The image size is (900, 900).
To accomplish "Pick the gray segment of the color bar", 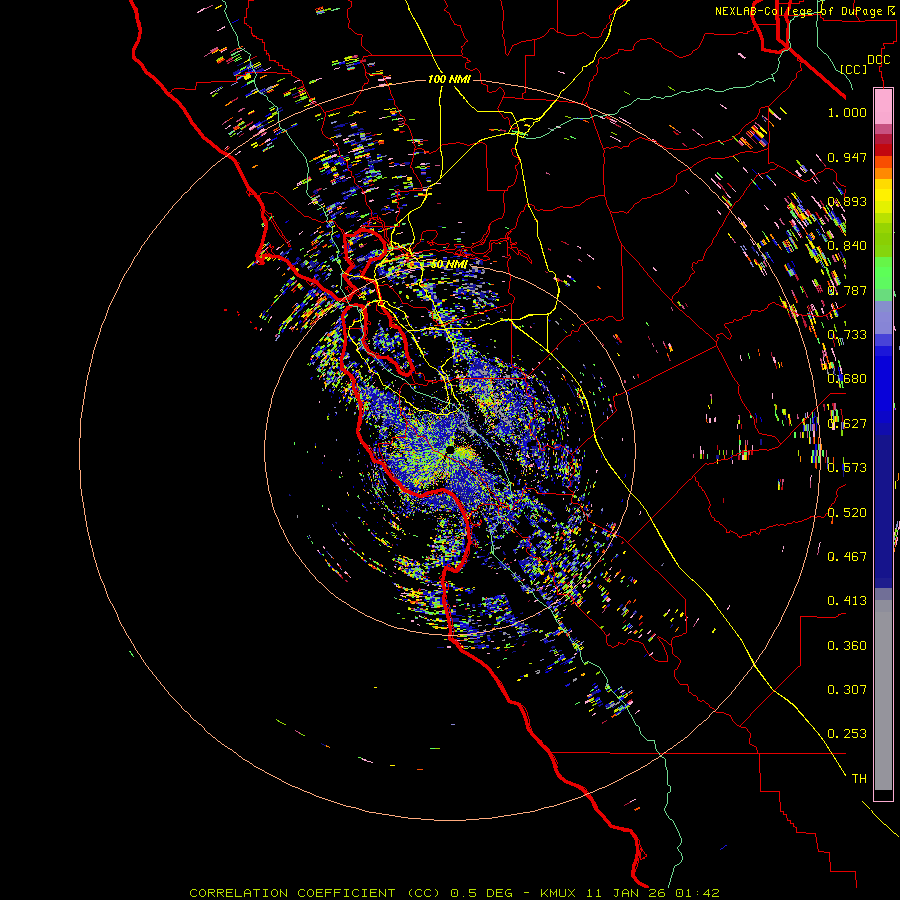I will pyautogui.click(x=883, y=695).
